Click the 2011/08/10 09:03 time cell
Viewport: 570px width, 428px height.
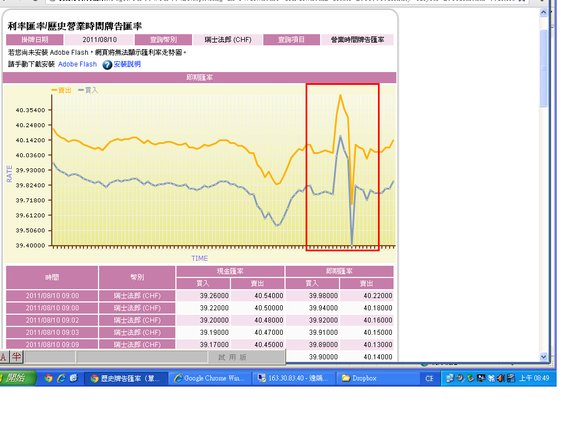[x=52, y=332]
